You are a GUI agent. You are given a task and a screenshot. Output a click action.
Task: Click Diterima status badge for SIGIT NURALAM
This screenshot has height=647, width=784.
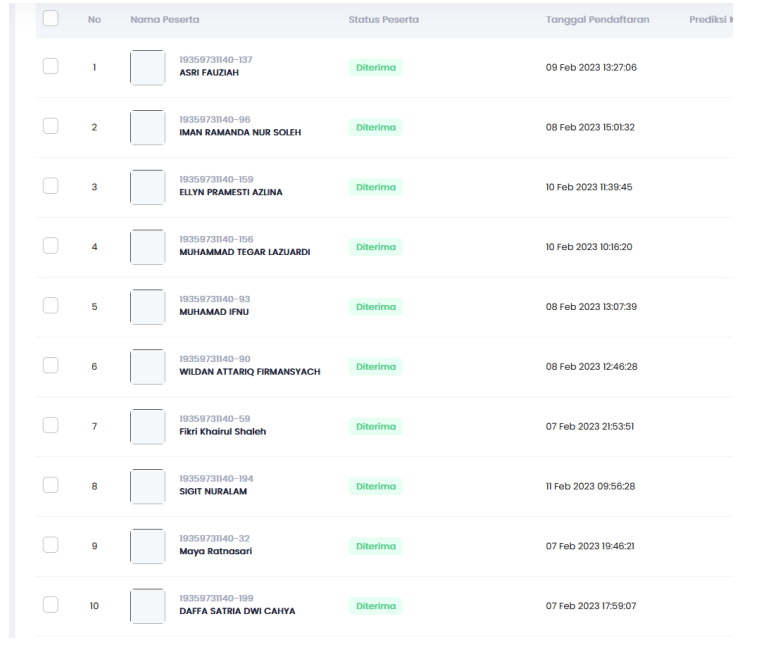click(x=376, y=487)
